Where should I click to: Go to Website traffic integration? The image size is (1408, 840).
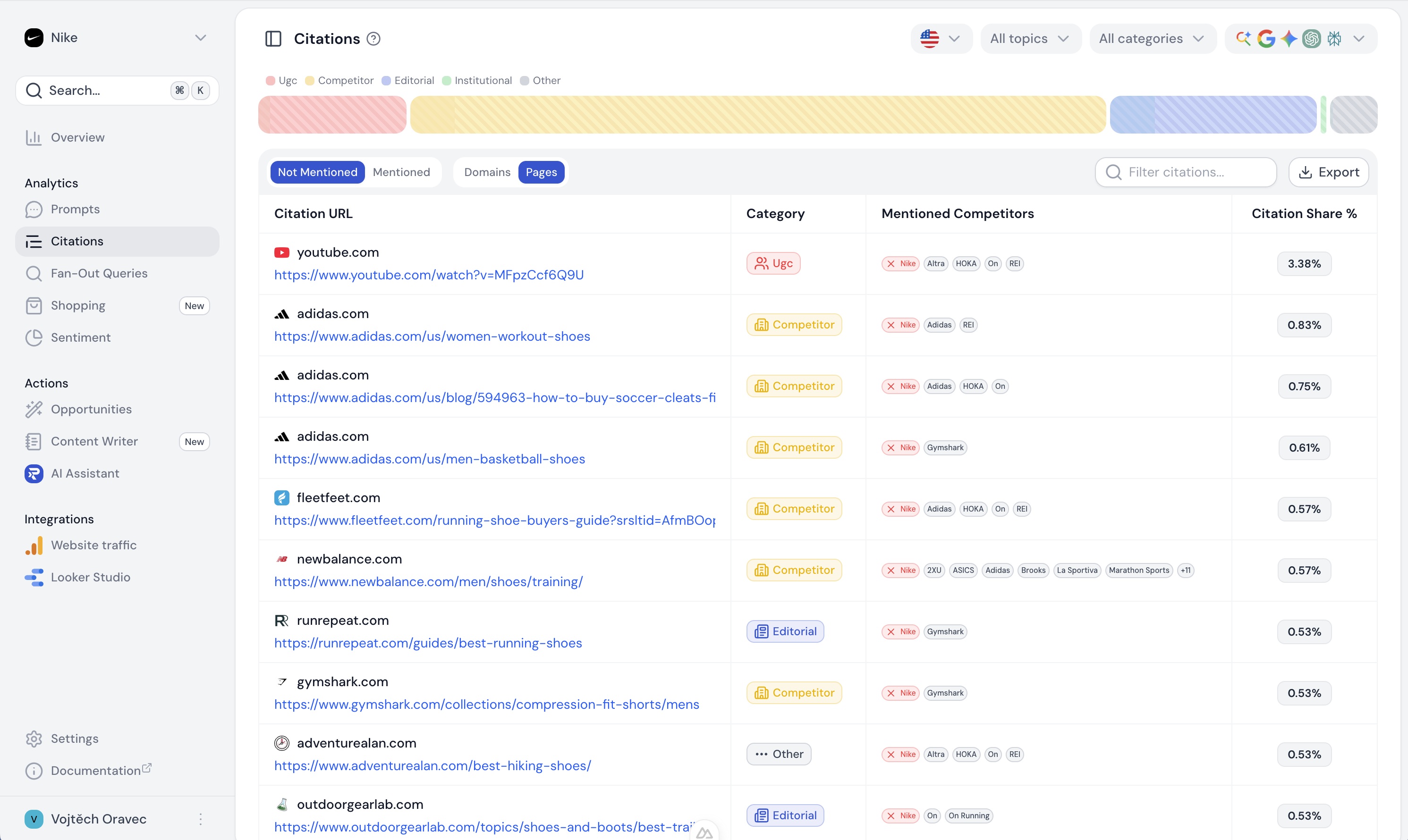point(93,545)
